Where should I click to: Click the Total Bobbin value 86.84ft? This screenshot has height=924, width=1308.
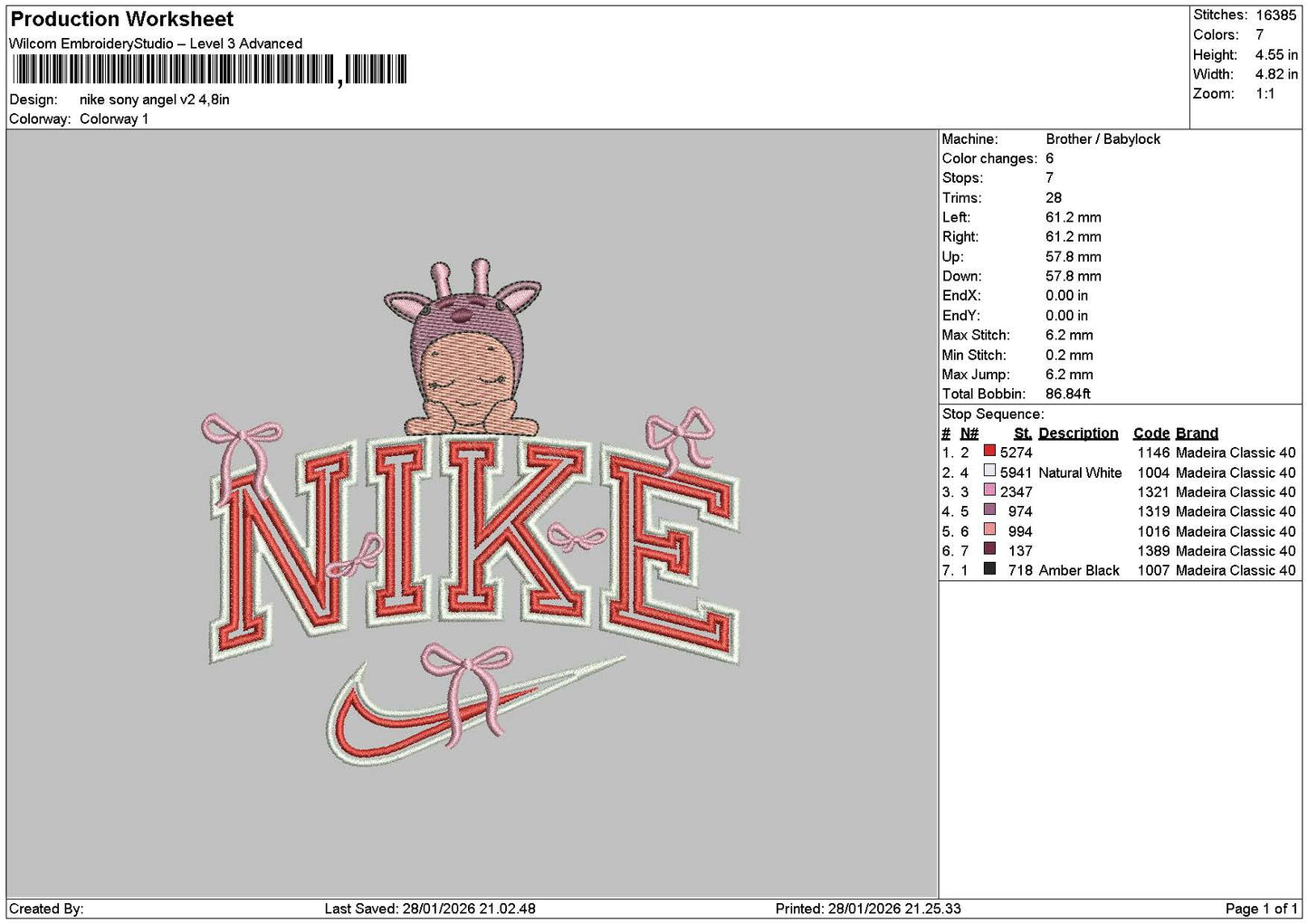(x=1068, y=394)
